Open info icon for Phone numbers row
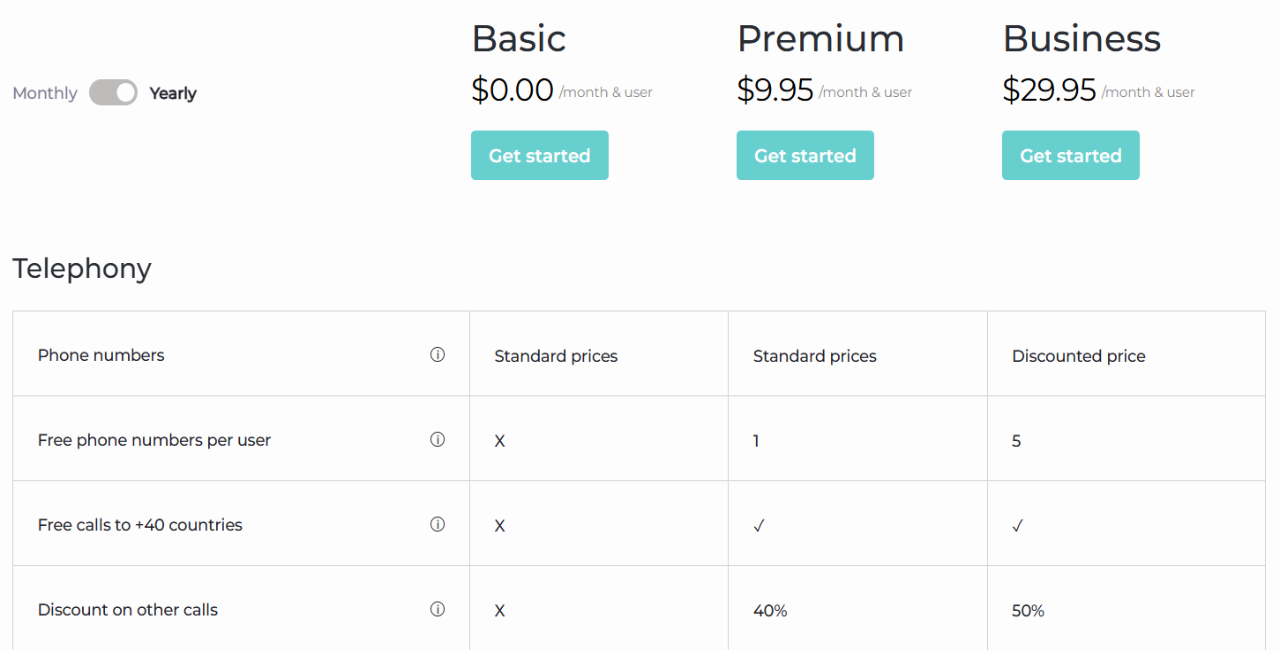Viewport: 1280px width, 650px height. (437, 354)
